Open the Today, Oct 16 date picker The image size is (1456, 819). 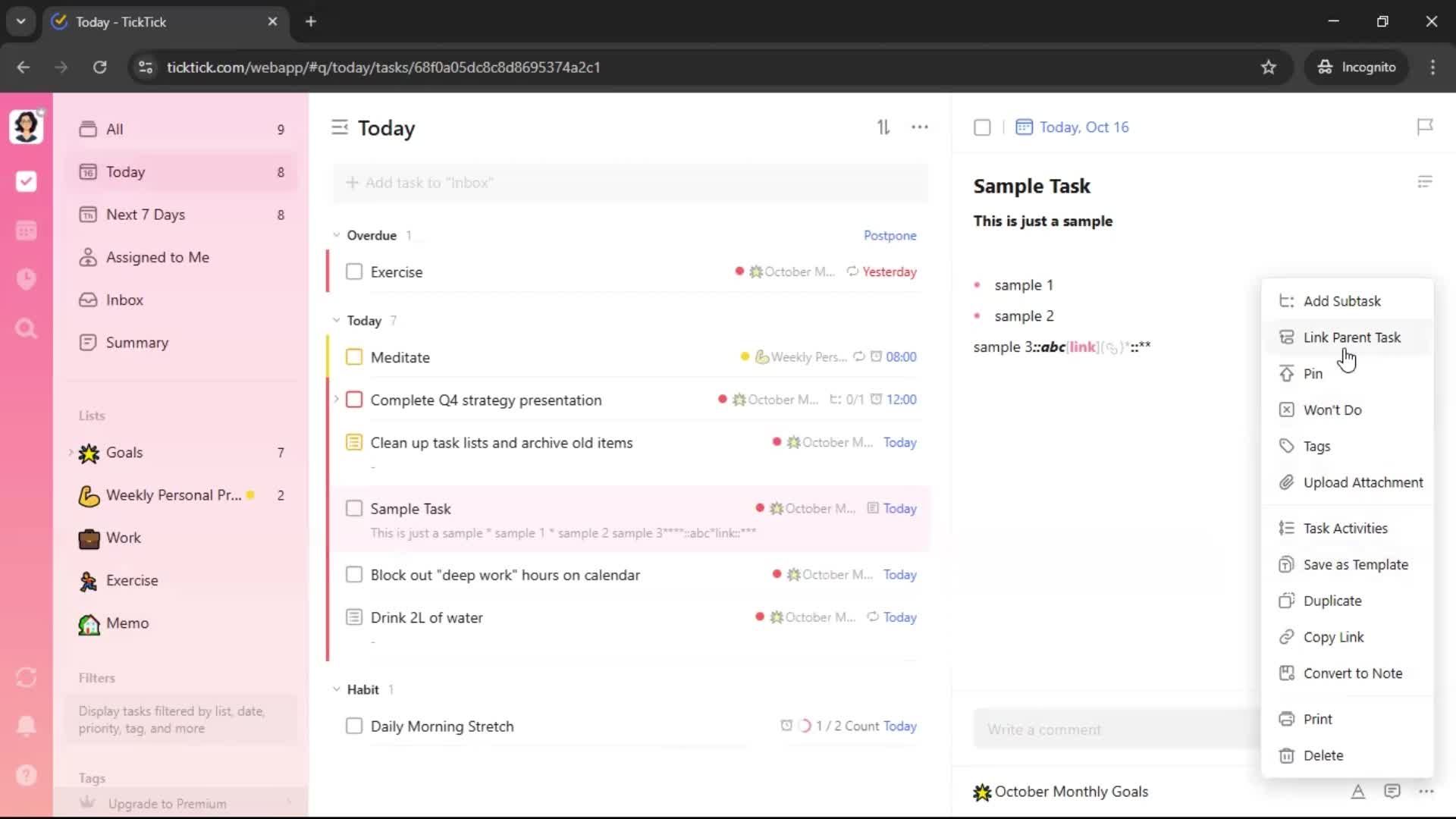pos(1083,127)
